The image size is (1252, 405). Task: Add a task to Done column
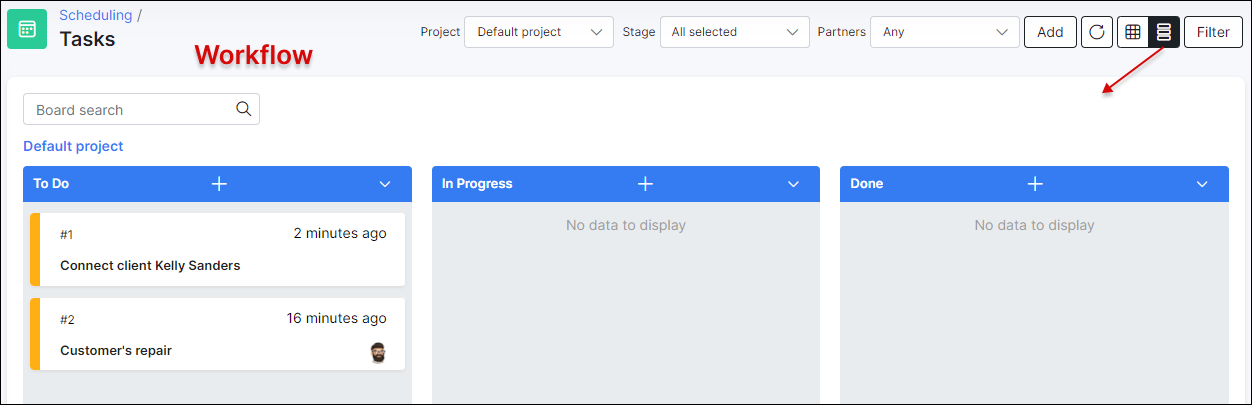tap(1035, 184)
